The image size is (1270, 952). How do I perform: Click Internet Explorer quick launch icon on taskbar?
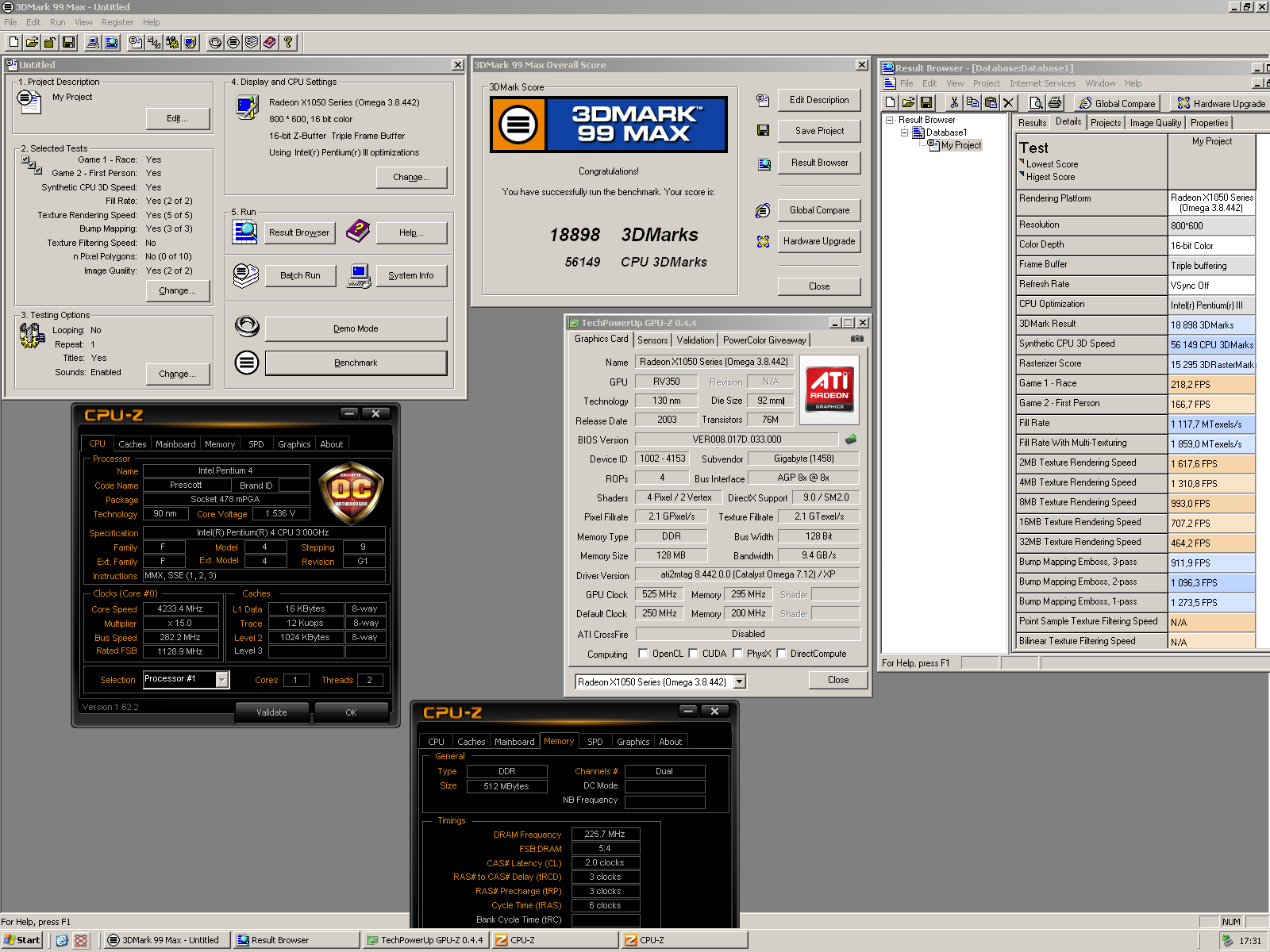[x=62, y=940]
